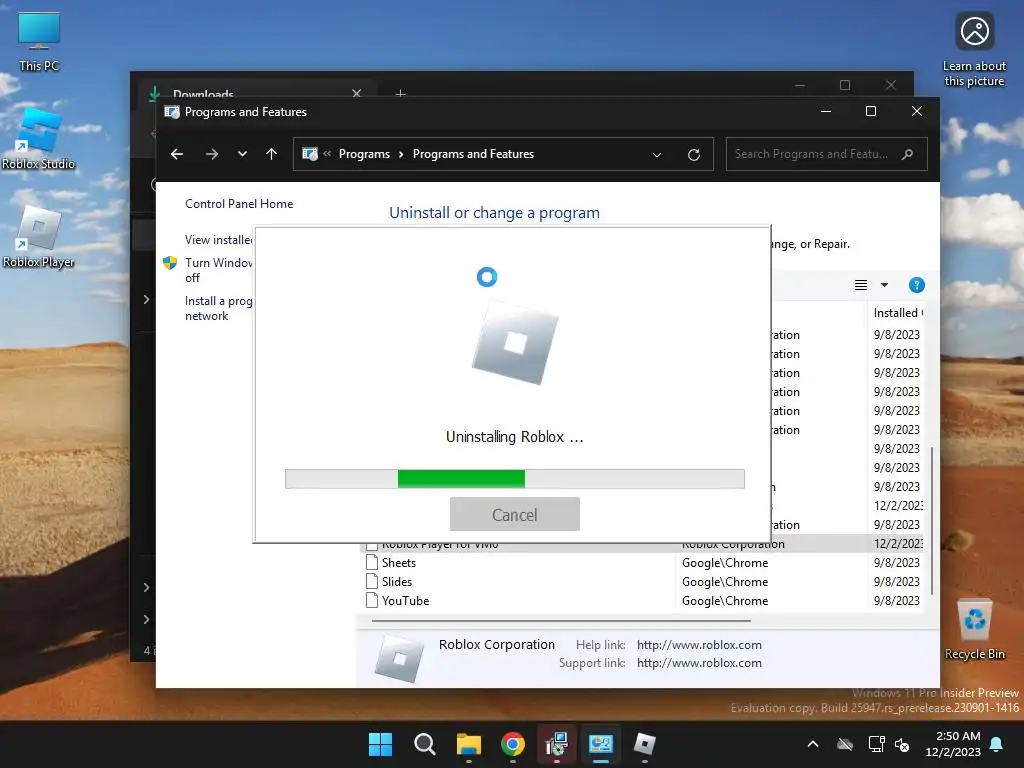Expand the address bar history dropdown
1024x768 pixels.
tap(657, 155)
